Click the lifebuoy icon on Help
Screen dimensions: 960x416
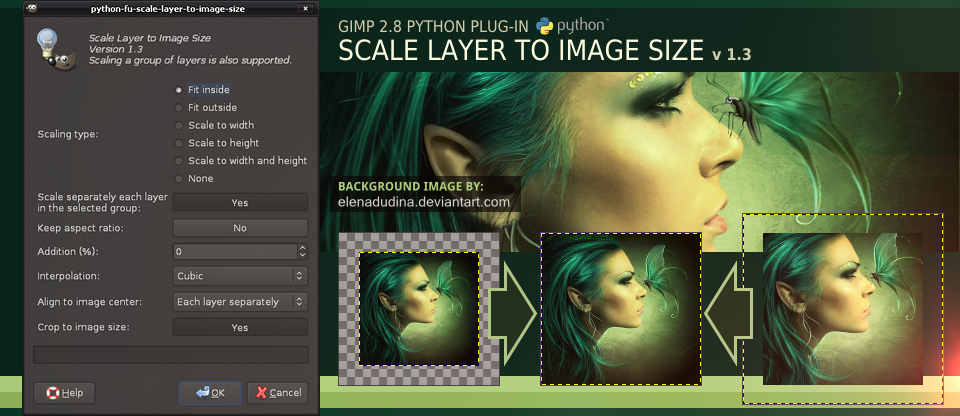[53, 393]
